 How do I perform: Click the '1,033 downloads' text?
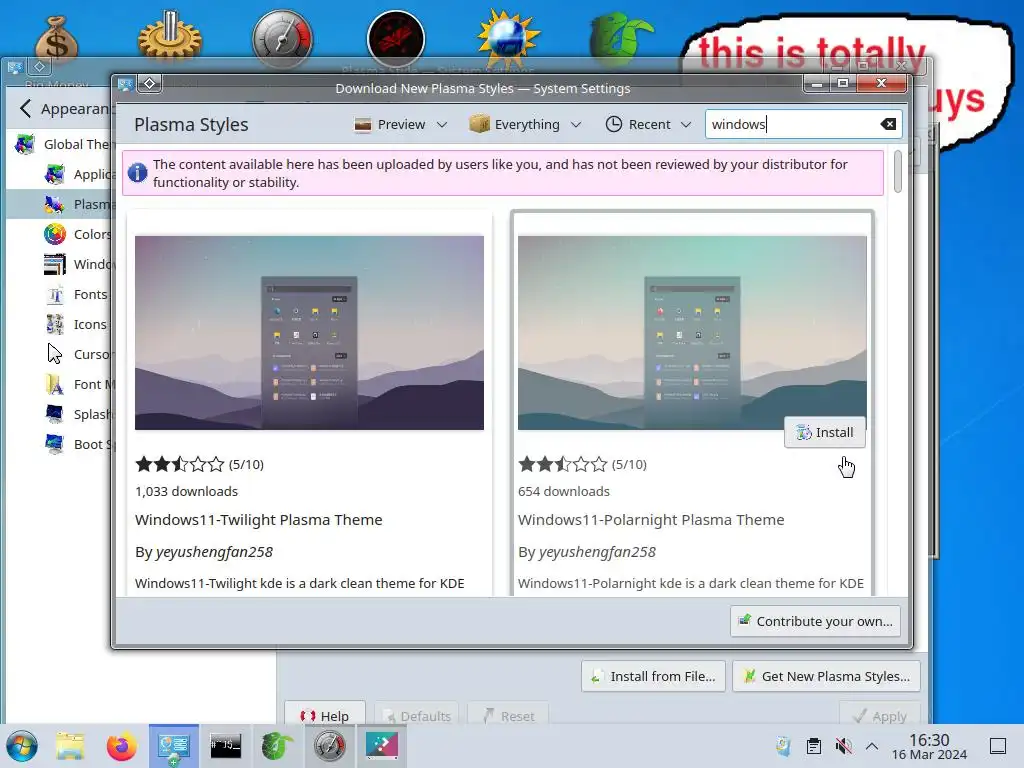(x=187, y=491)
